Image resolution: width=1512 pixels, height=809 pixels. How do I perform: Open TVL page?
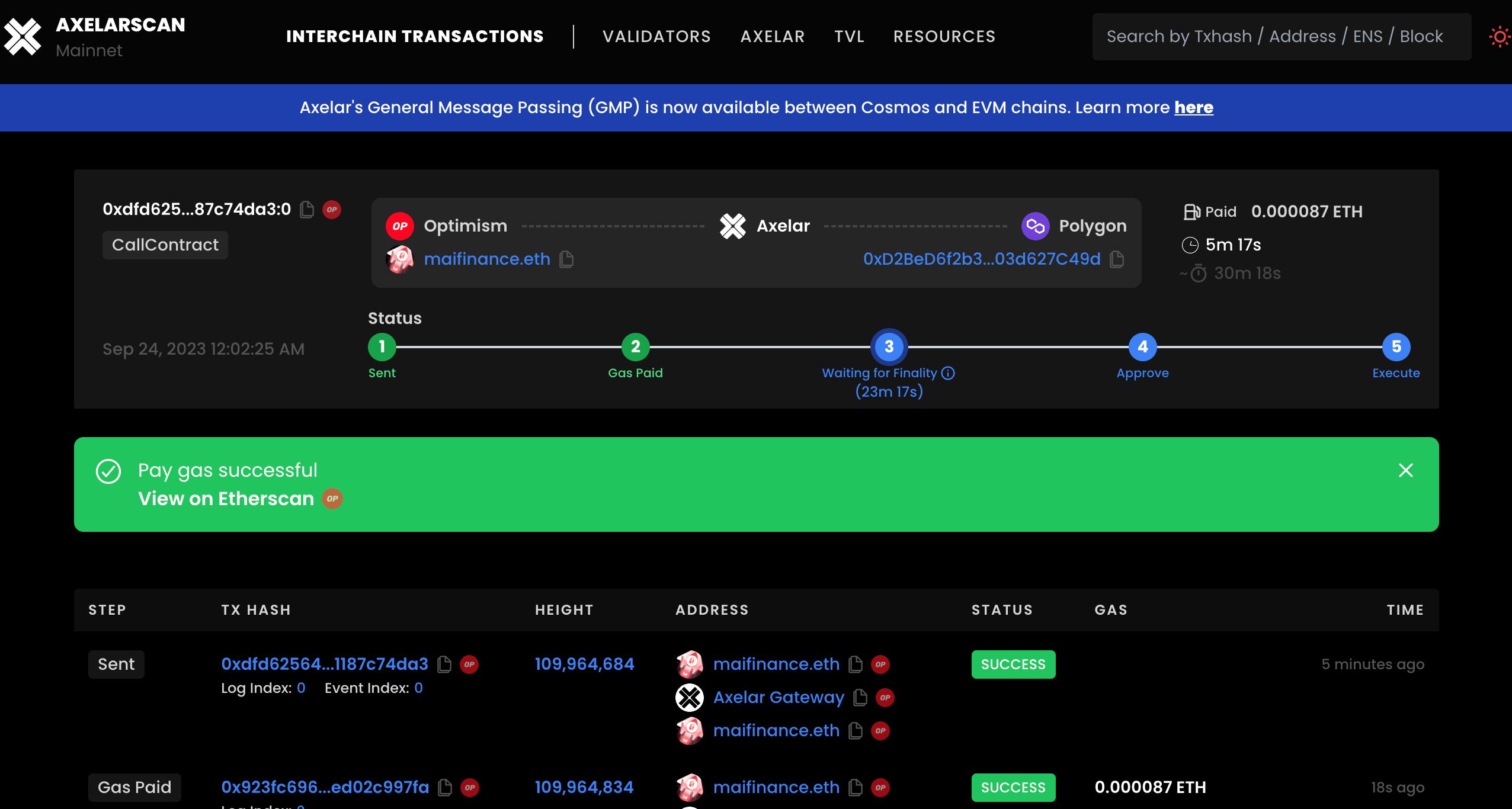tap(850, 37)
